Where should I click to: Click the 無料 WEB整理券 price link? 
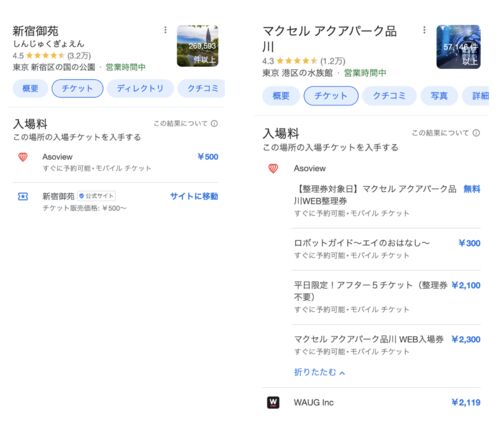[x=472, y=189]
